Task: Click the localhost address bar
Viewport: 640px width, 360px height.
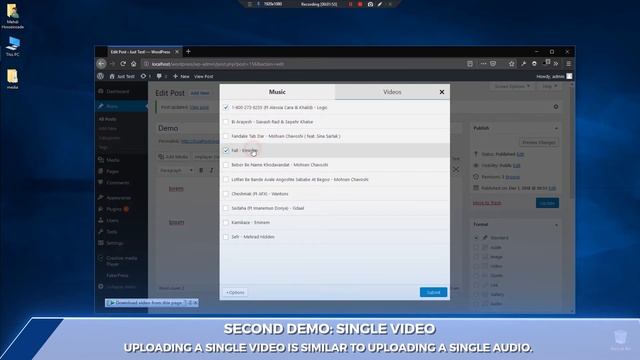Action: tap(302, 64)
